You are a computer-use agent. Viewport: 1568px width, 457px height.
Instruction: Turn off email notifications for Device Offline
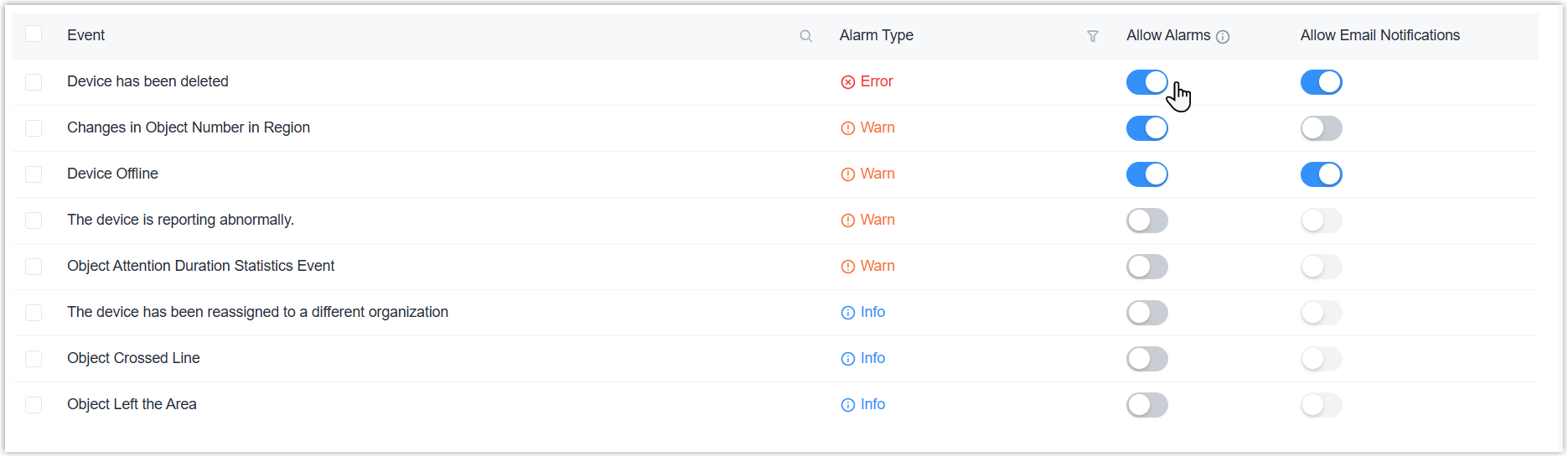pyautogui.click(x=1321, y=174)
